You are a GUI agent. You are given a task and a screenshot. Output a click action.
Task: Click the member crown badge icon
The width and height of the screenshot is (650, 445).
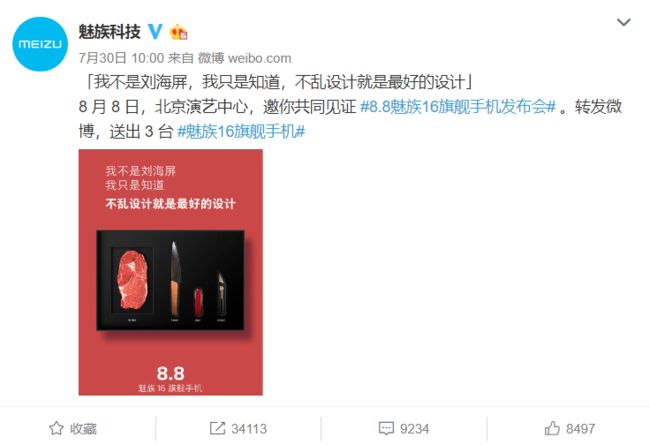point(179,32)
